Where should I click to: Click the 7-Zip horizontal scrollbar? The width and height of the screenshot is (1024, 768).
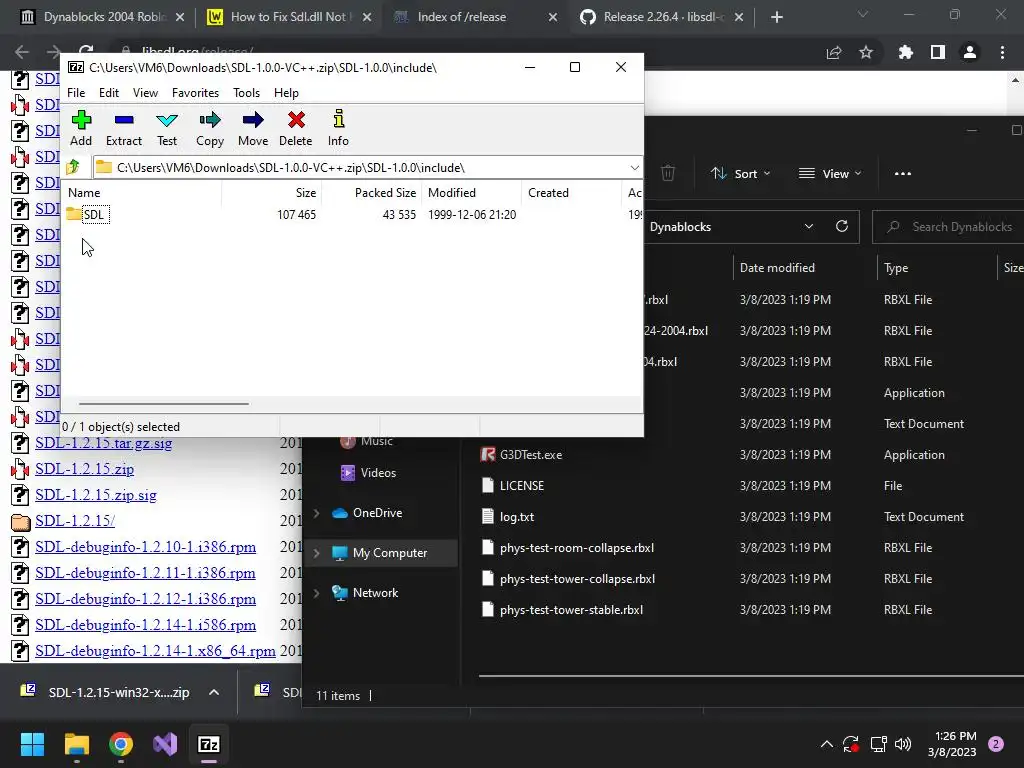(x=163, y=404)
